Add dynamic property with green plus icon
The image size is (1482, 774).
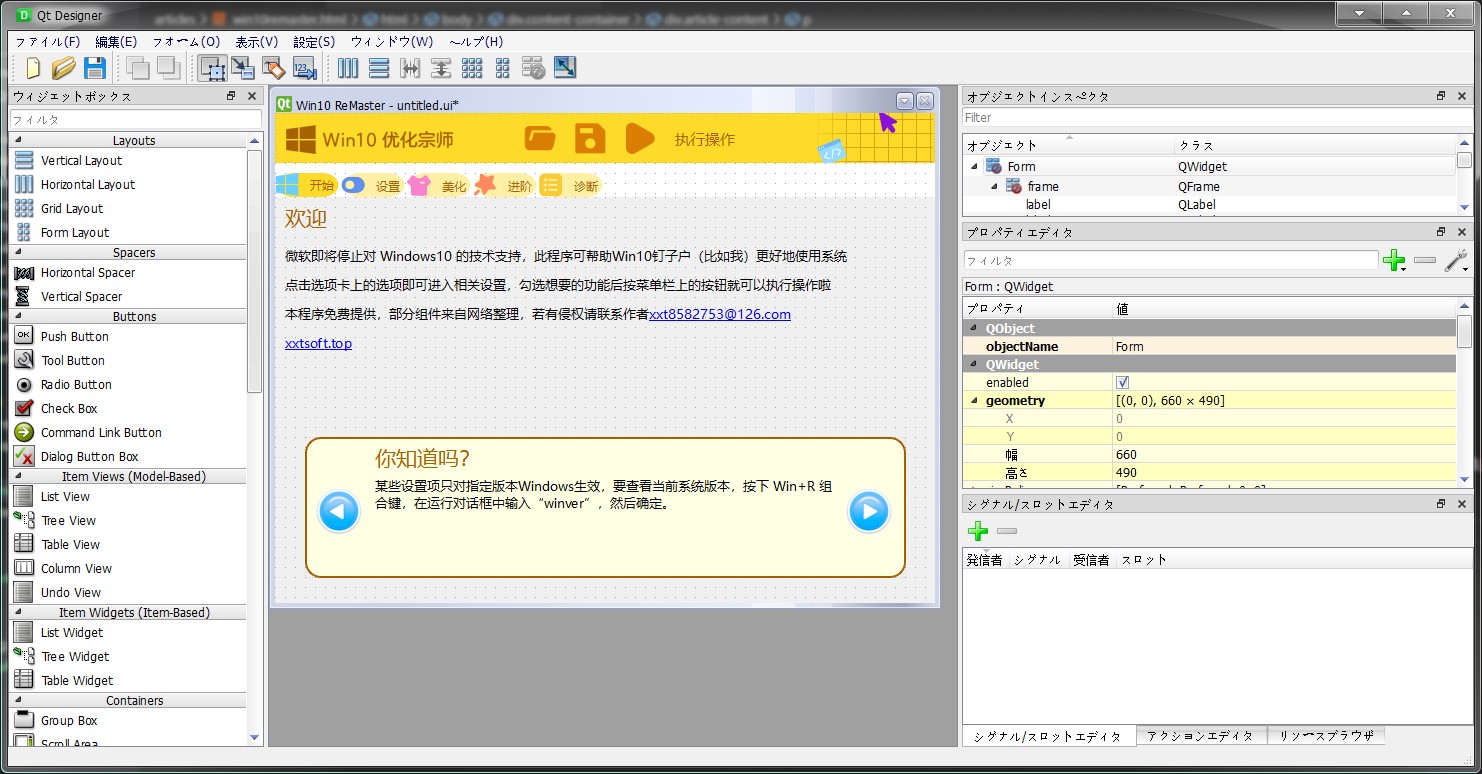tap(1393, 261)
